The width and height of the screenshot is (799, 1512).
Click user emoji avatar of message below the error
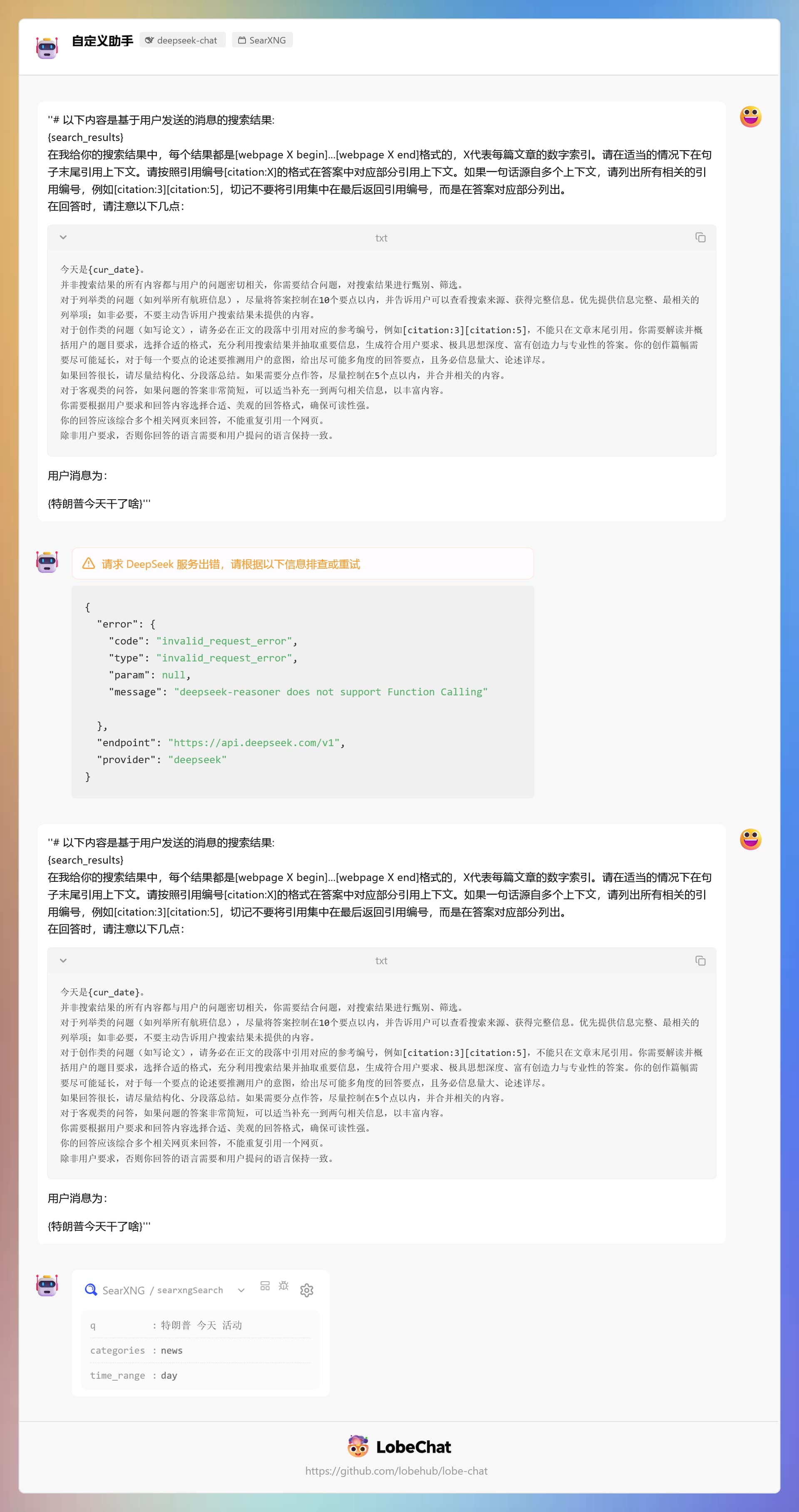point(750,839)
